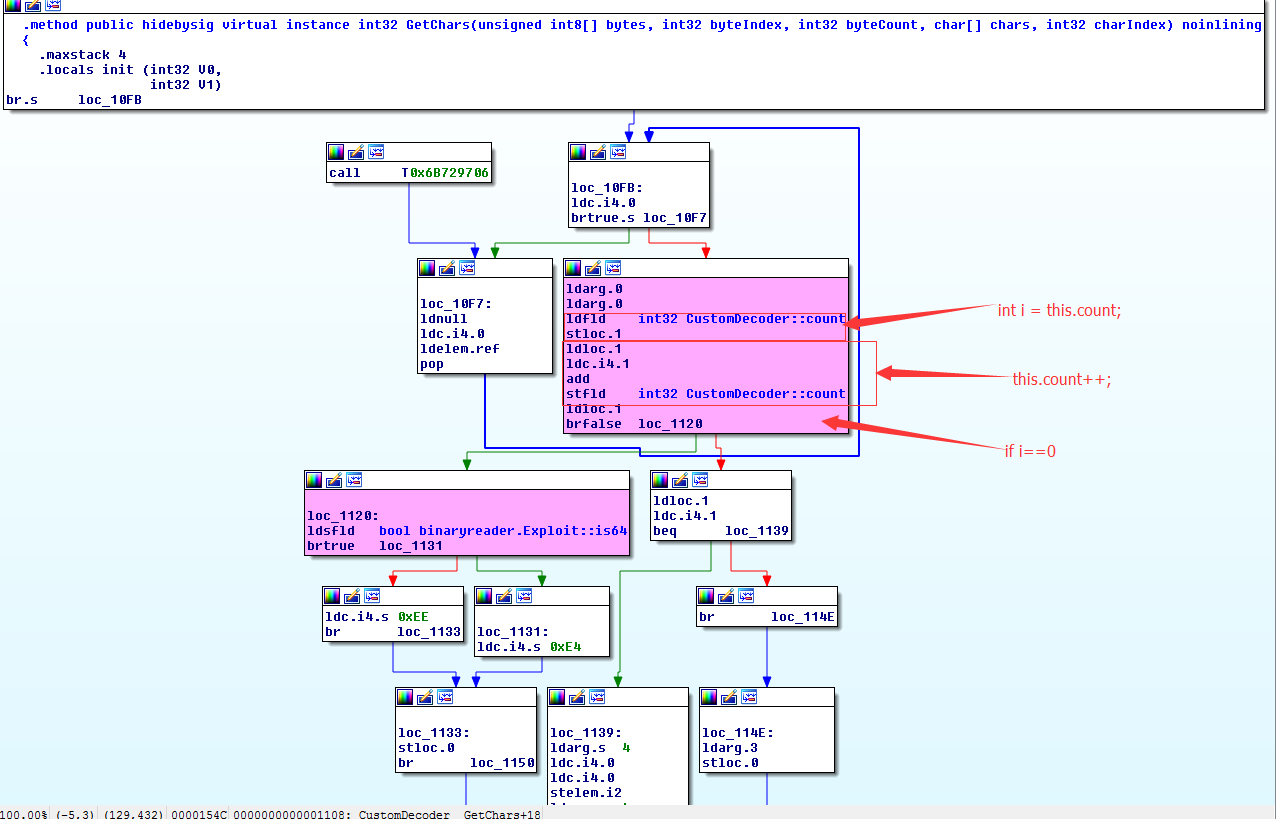Click the node color icon on the loc_1120 block

tap(313, 479)
